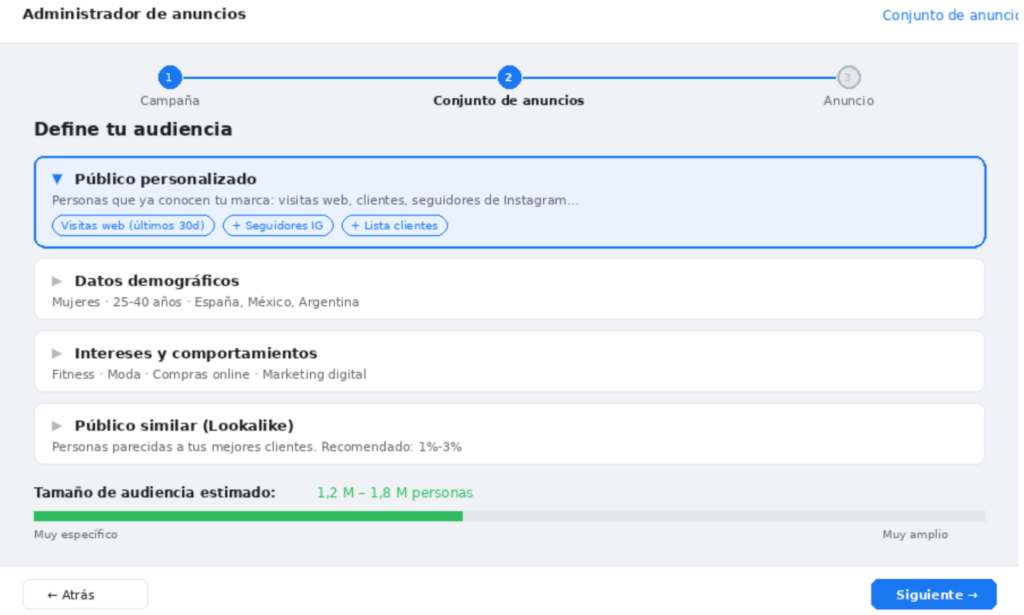Collapse the Público personalizado section arrow
The height and width of the screenshot is (615, 1024).
[x=57, y=179]
